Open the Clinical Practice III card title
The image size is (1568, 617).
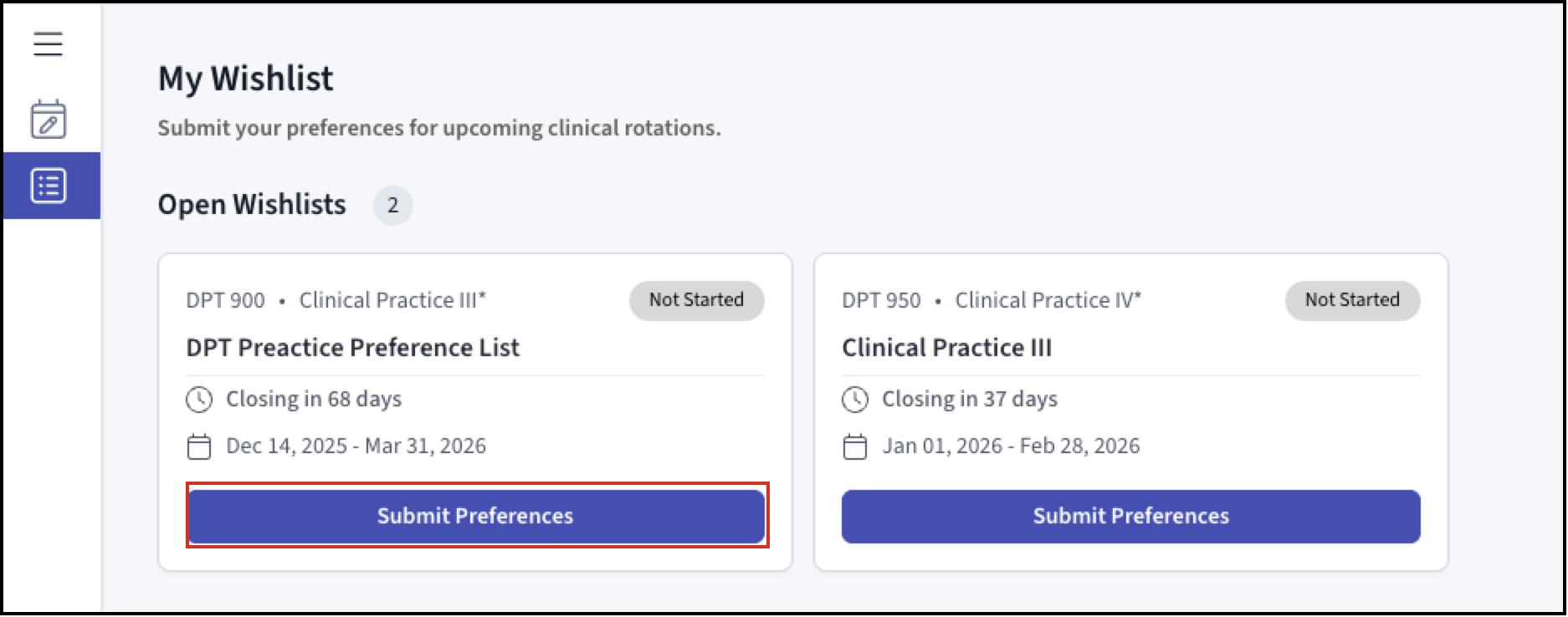point(946,347)
